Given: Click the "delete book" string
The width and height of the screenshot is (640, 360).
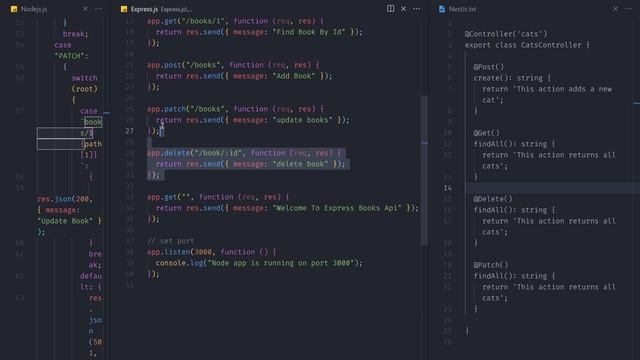Looking at the screenshot, I should [x=300, y=164].
